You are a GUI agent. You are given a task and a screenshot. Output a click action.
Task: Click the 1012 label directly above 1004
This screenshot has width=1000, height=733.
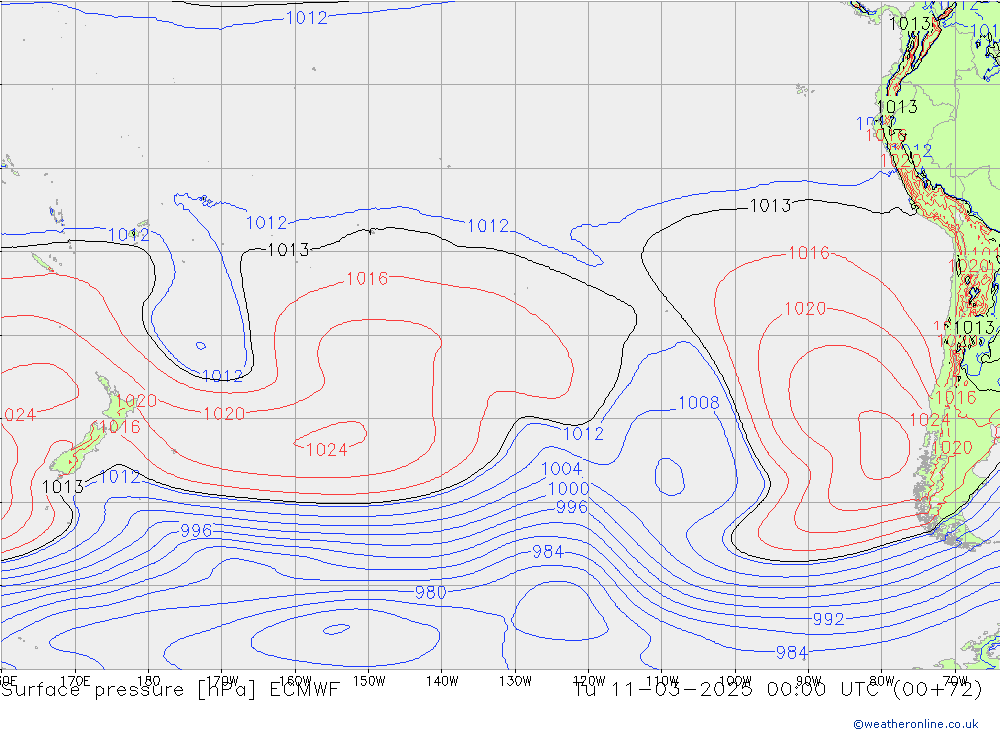583,434
